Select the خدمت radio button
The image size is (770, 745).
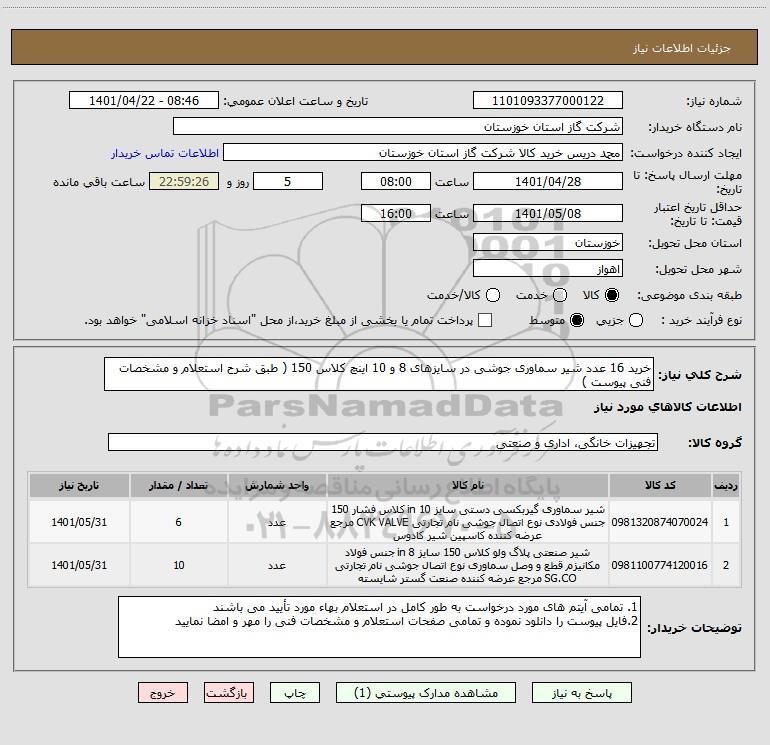point(560,295)
